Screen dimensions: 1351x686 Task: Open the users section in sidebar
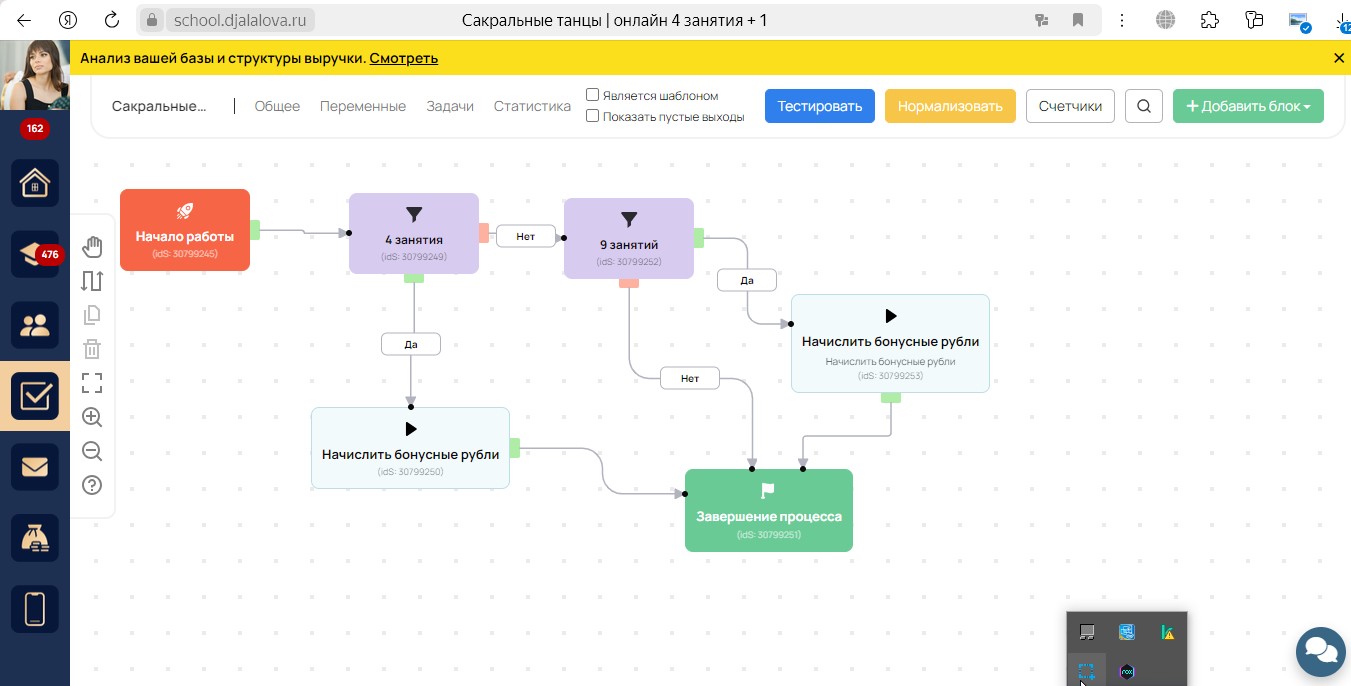pos(35,325)
